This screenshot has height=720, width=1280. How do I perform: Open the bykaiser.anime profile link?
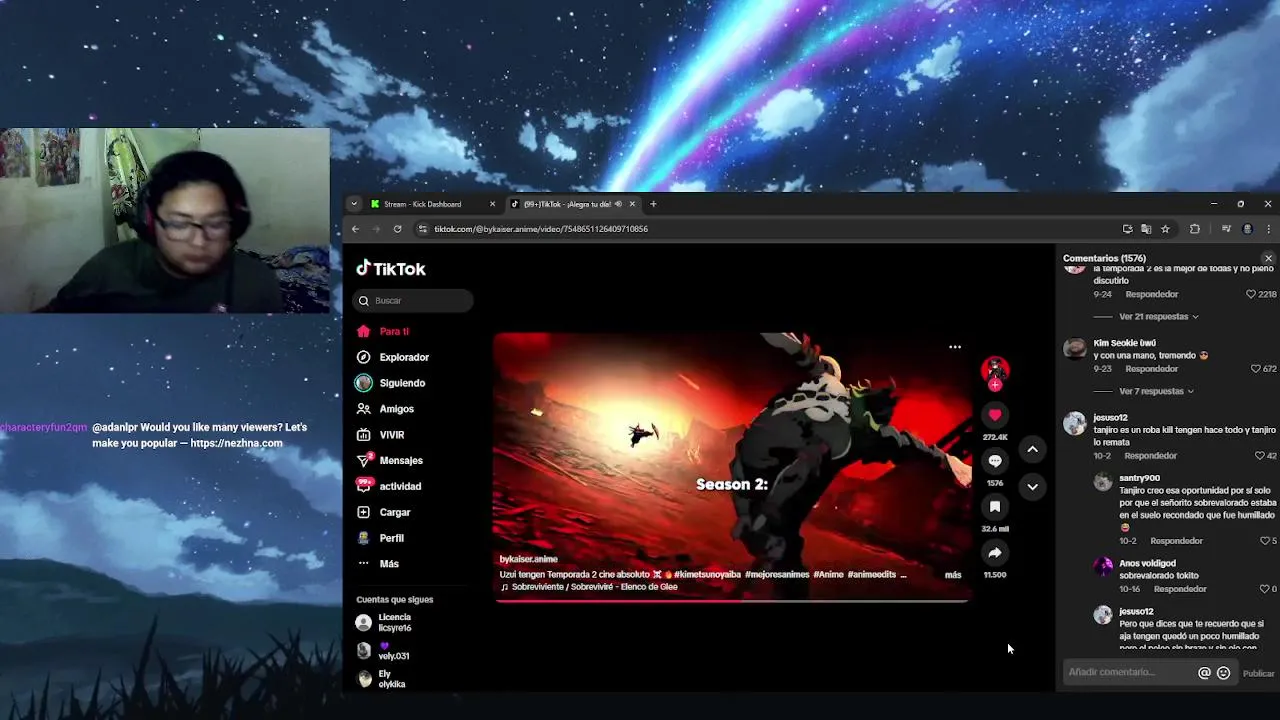[528, 559]
